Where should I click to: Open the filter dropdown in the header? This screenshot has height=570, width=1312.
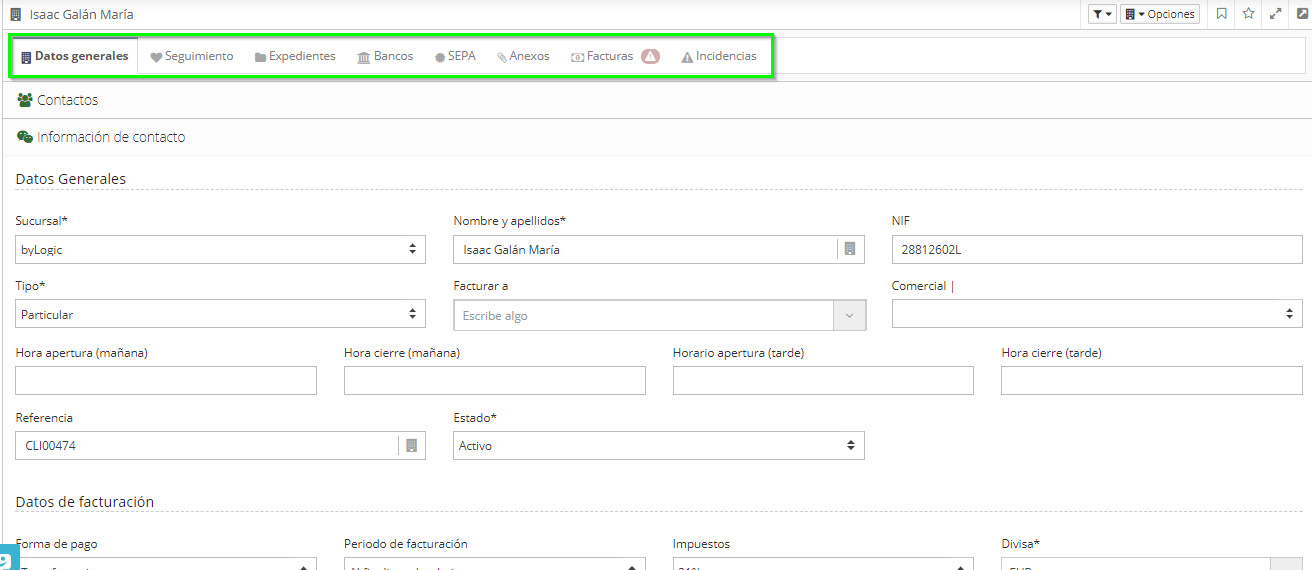point(1102,14)
